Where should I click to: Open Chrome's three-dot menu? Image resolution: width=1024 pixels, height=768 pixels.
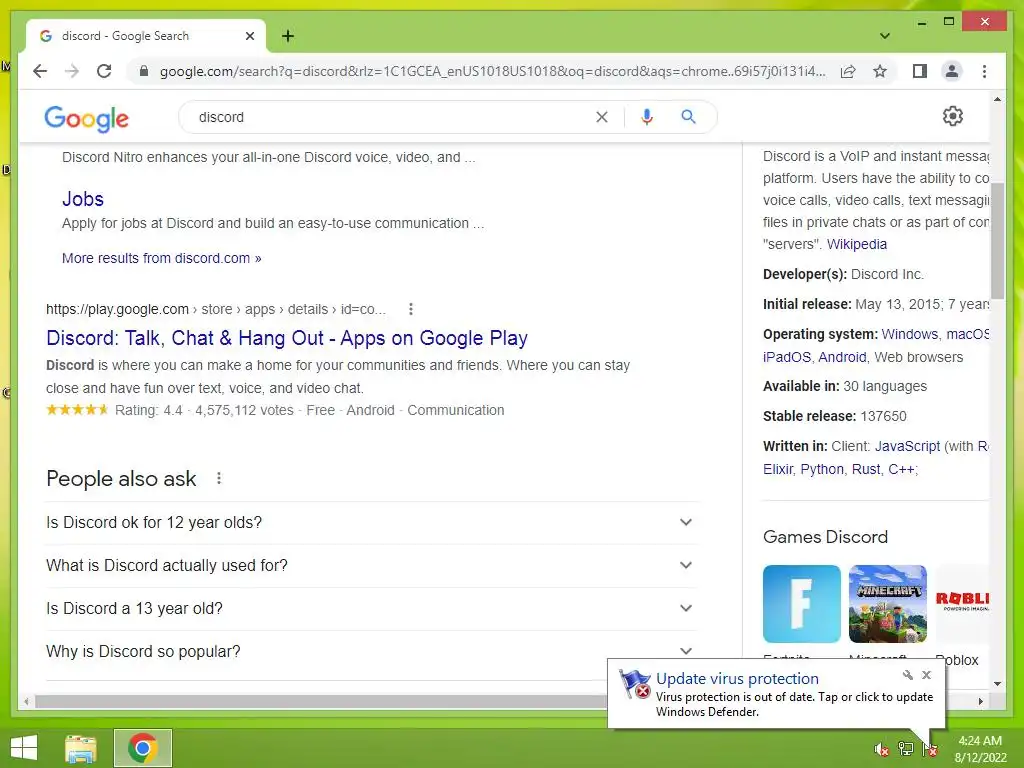coord(984,71)
